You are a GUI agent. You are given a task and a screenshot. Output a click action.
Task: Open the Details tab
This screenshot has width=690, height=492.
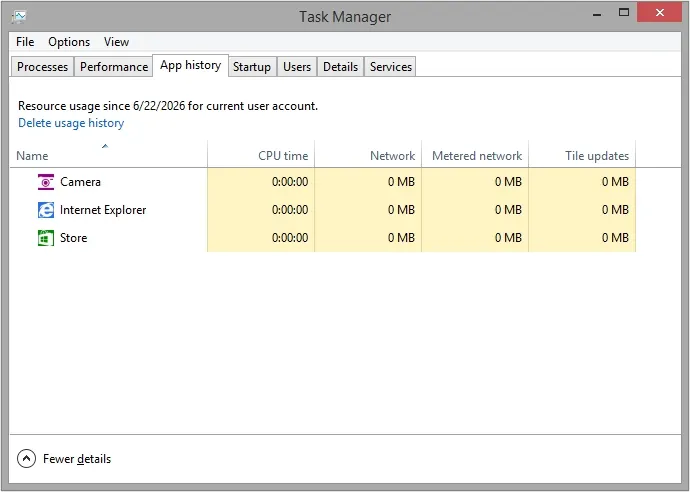tap(341, 67)
